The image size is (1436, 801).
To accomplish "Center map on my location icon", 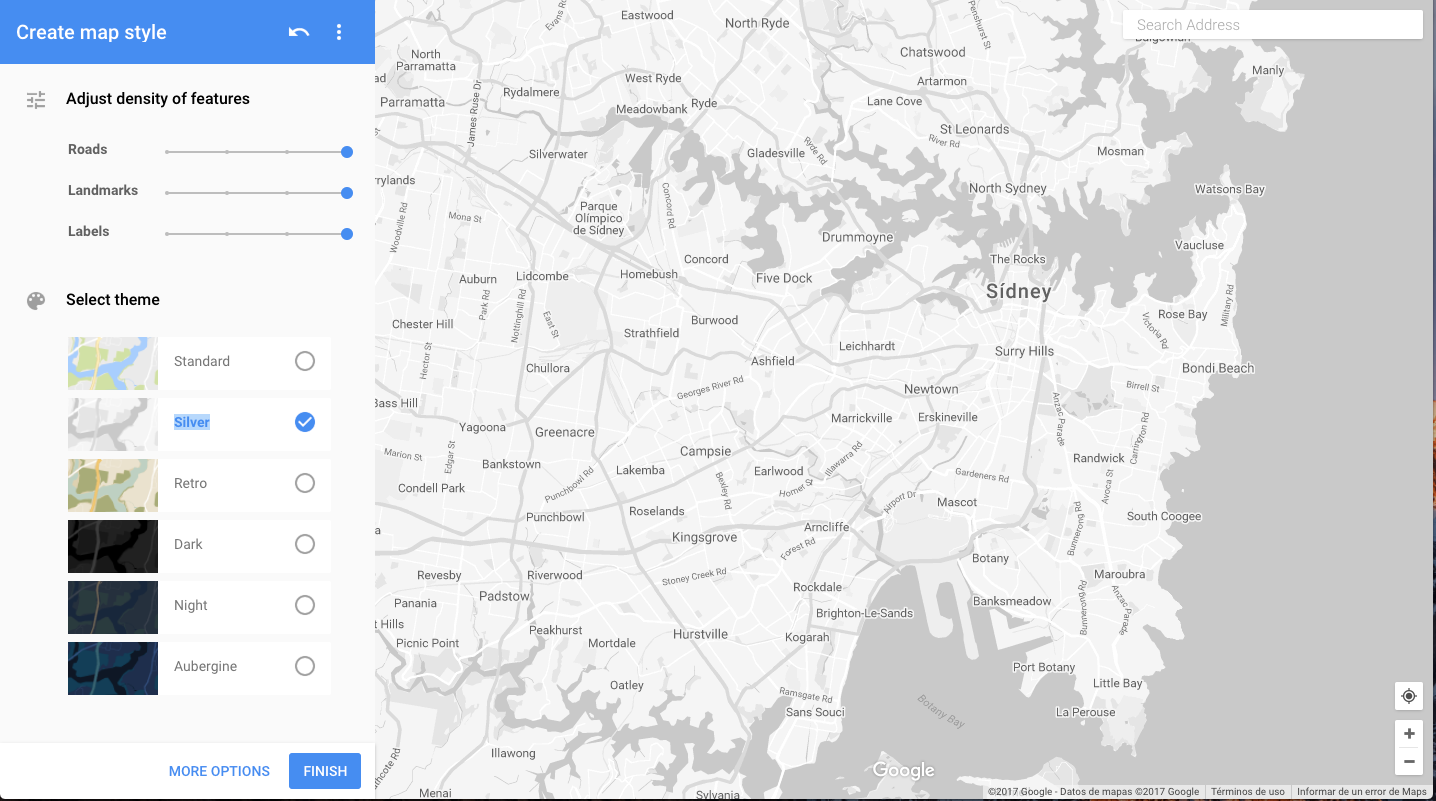I will [1409, 696].
